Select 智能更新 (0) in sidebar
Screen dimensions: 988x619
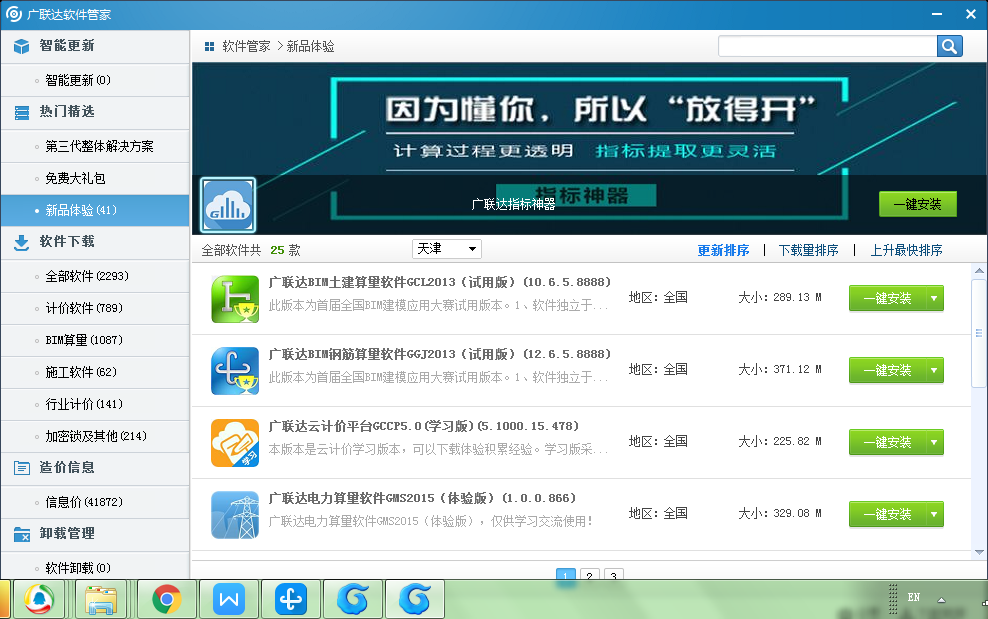tap(95, 80)
